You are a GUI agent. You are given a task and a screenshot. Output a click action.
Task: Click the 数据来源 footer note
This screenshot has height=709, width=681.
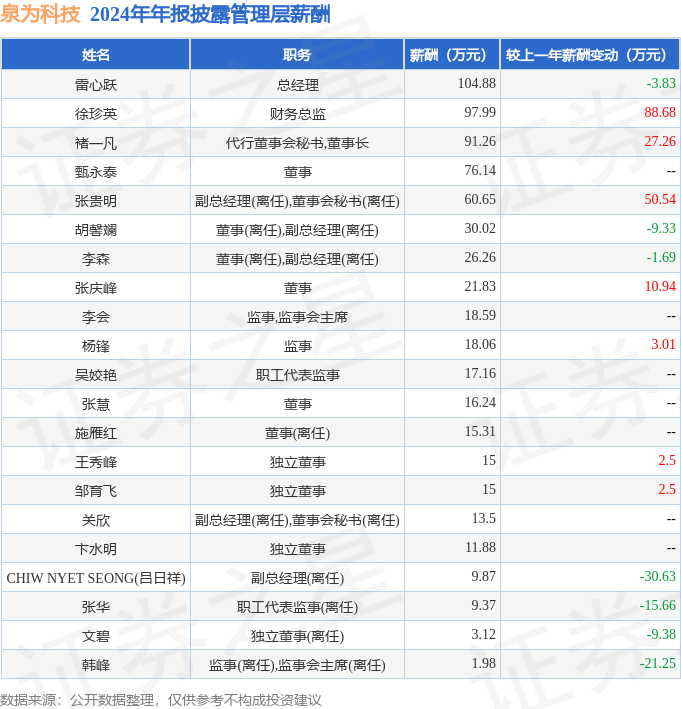pos(161,700)
